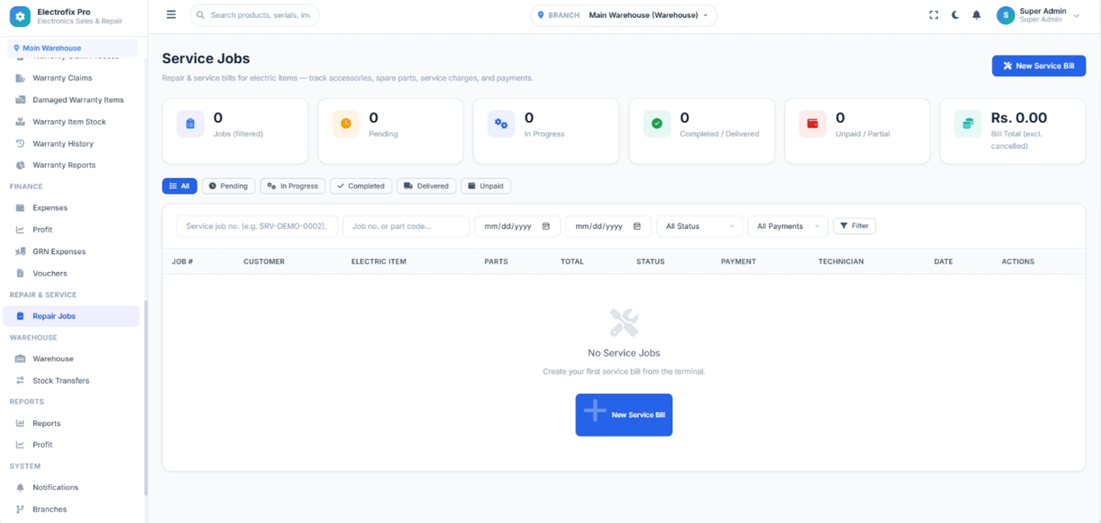Click the center New Service Bill button
The height and width of the screenshot is (523, 1101).
[x=624, y=415]
